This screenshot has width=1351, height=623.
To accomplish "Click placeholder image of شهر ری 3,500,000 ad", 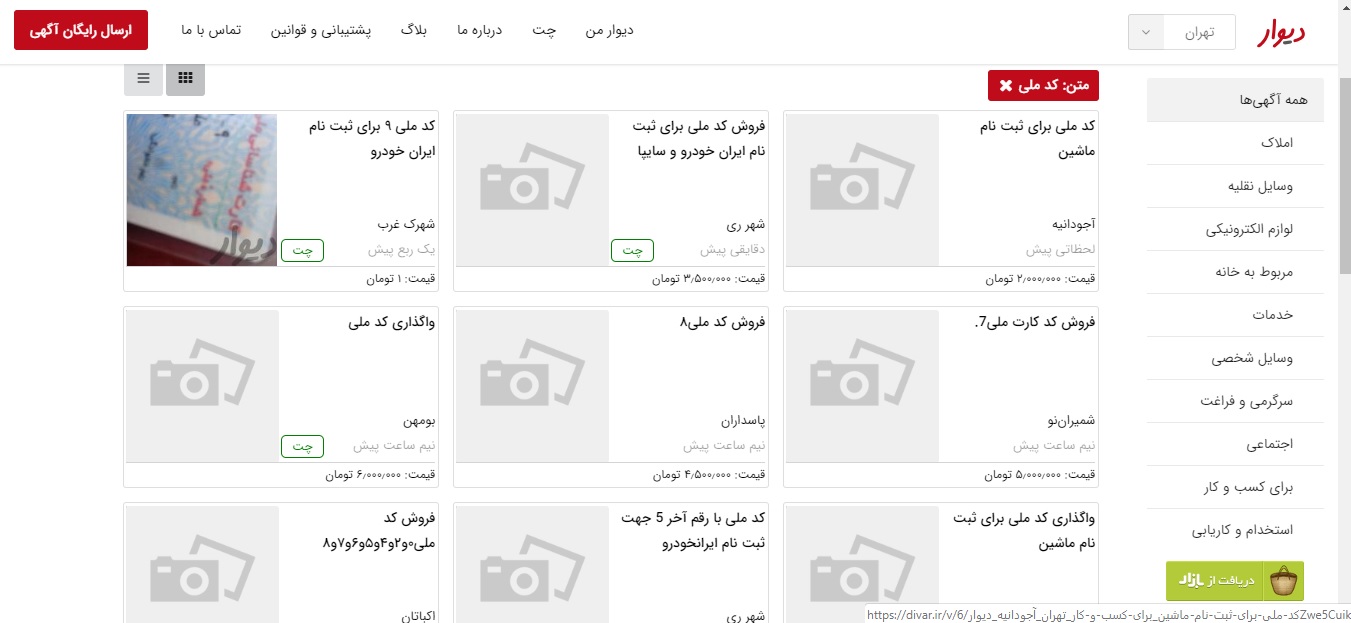I will (x=532, y=190).
